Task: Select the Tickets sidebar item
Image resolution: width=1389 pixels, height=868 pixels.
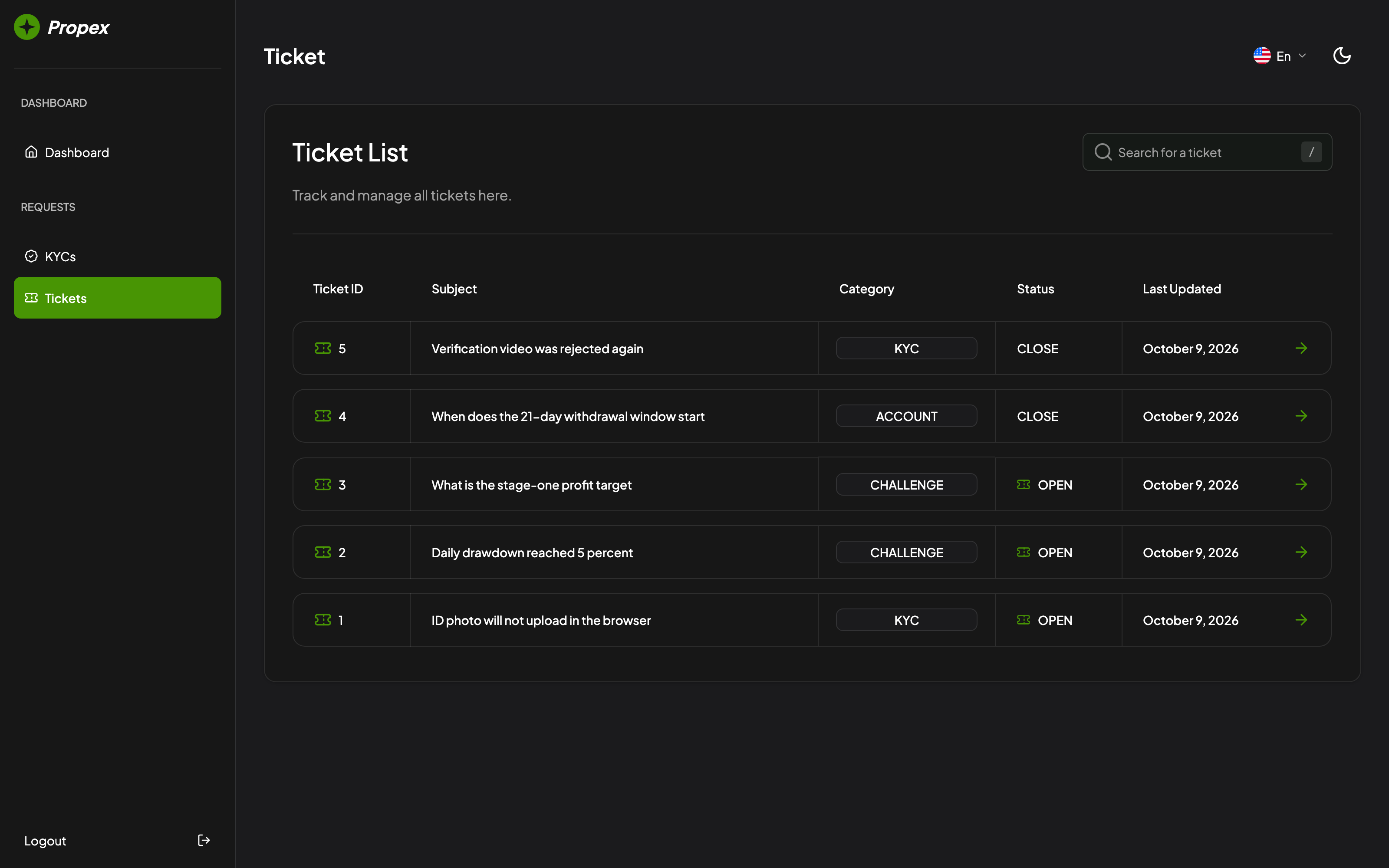Action: pos(117,298)
